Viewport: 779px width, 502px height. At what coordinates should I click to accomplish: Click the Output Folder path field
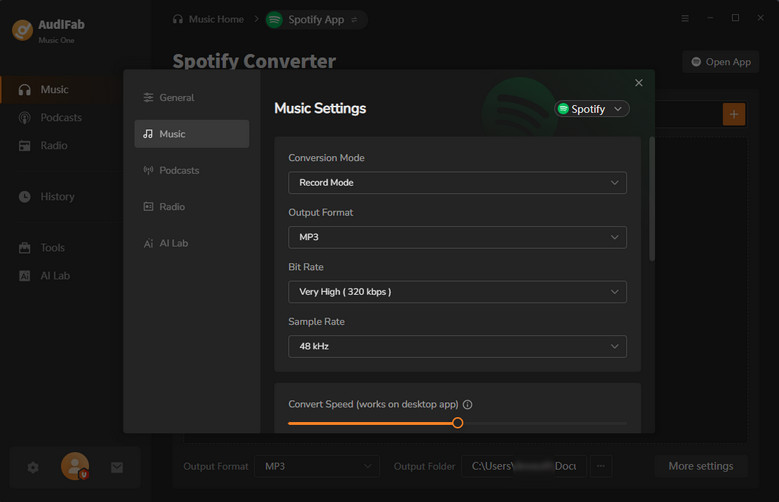click(524, 466)
